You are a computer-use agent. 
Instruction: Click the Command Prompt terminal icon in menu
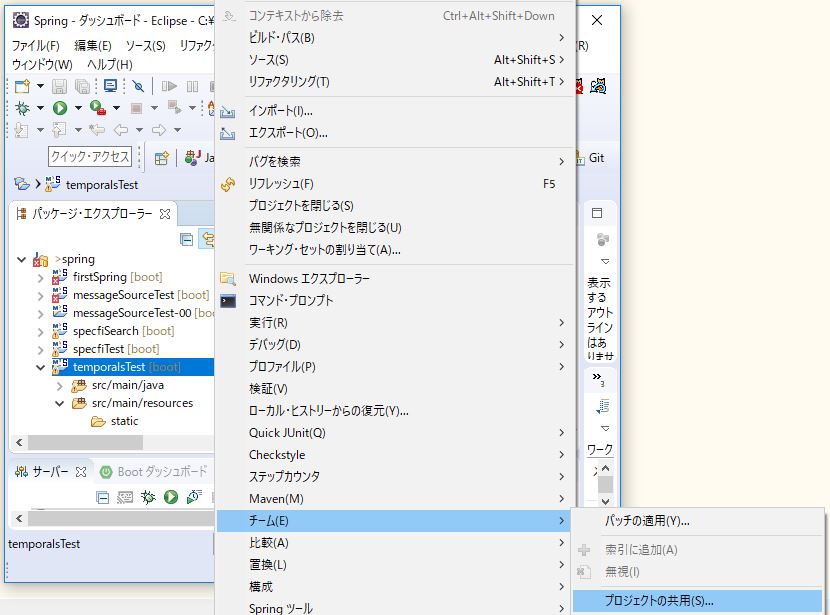[228, 301]
